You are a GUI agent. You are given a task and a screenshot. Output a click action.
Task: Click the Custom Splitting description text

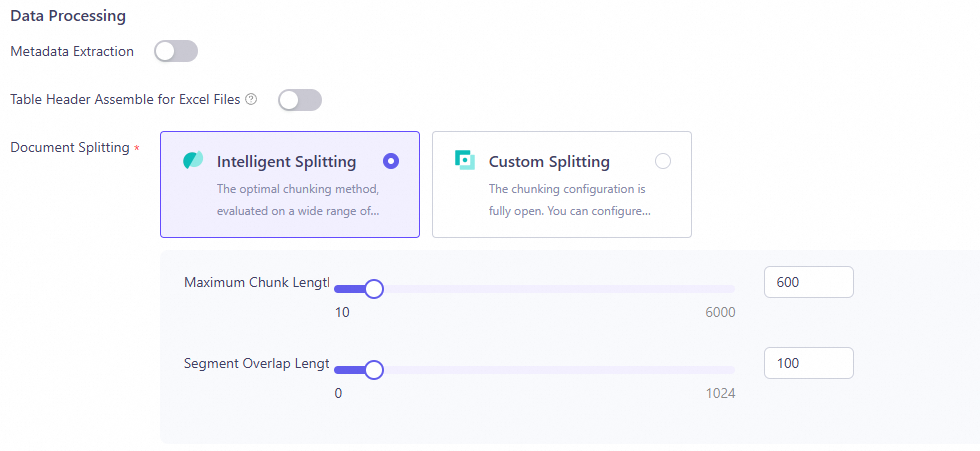pyautogui.click(x=570, y=200)
